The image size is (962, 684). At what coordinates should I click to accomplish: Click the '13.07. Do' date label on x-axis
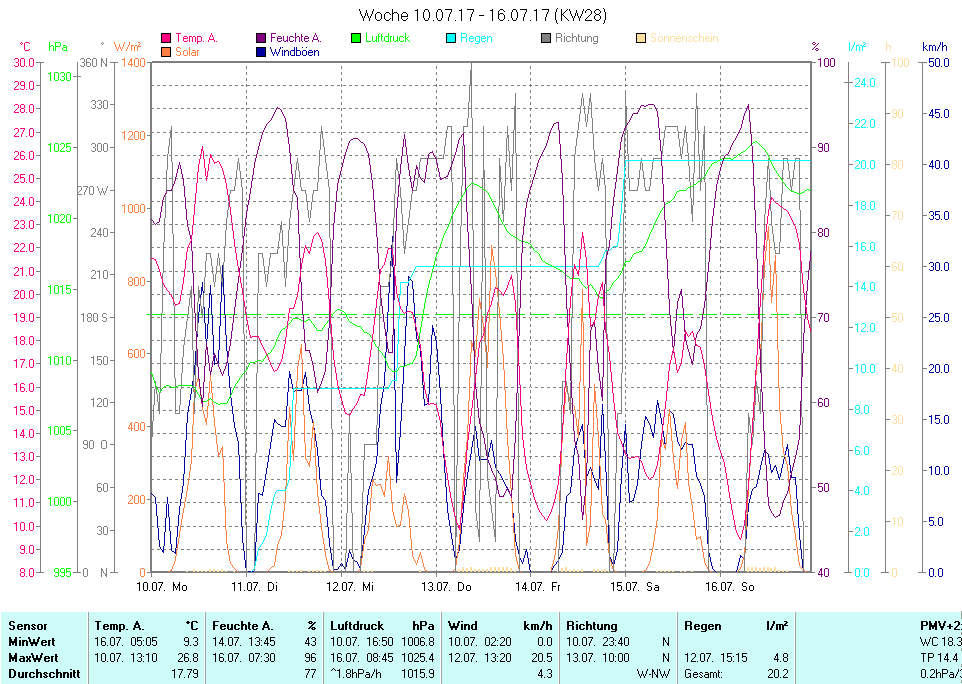[446, 587]
